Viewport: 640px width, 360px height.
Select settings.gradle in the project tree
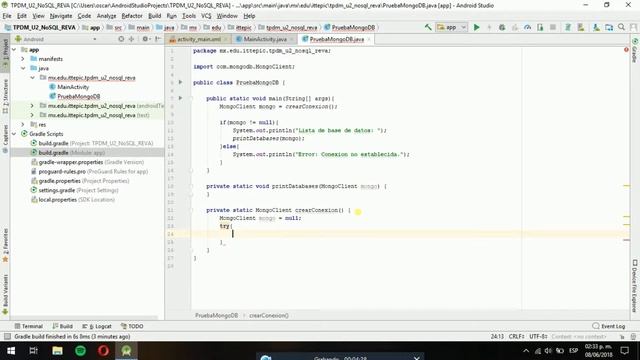point(57,190)
